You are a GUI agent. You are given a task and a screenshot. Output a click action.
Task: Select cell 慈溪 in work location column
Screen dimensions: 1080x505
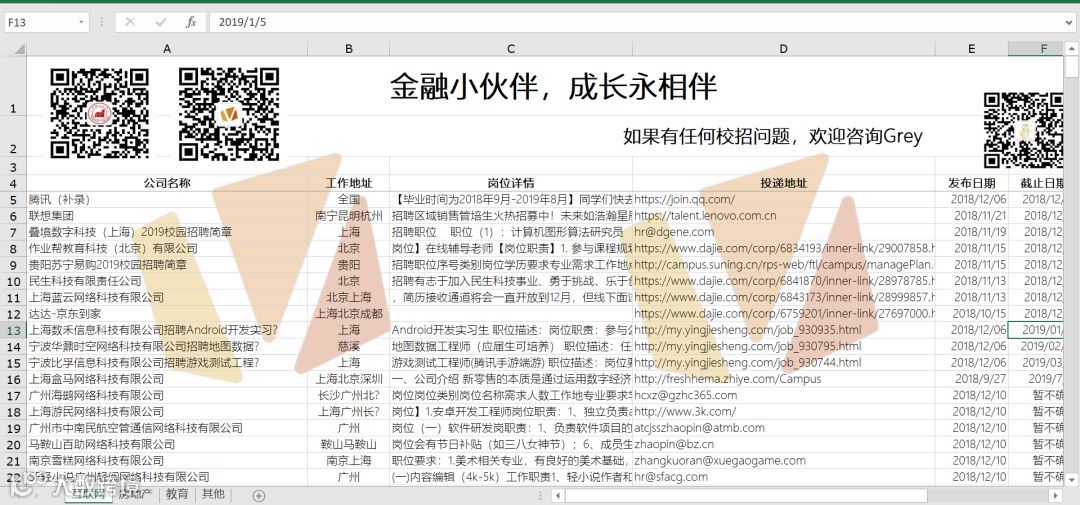coord(349,347)
